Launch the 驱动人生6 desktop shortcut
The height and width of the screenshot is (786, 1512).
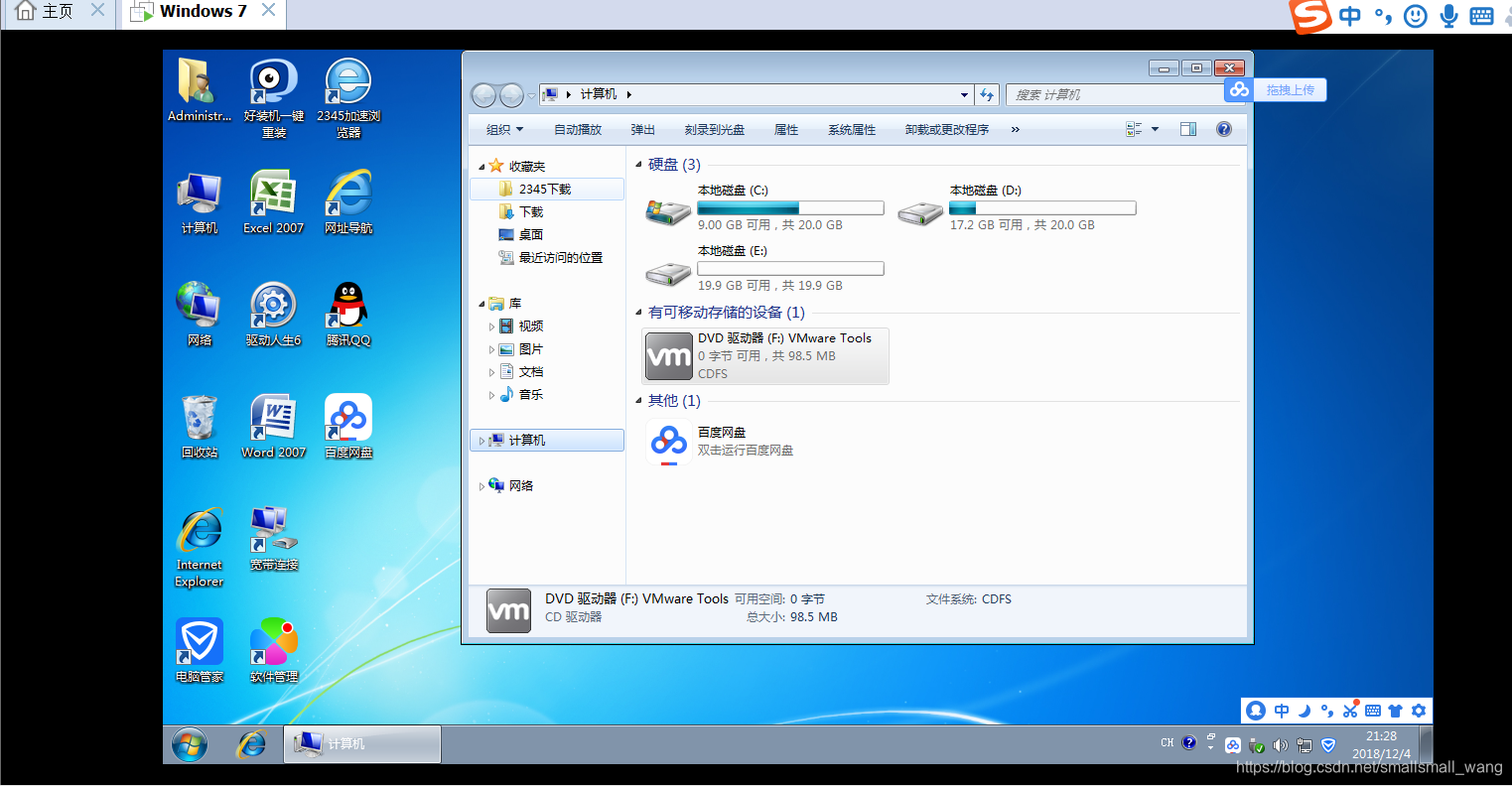[x=274, y=316]
